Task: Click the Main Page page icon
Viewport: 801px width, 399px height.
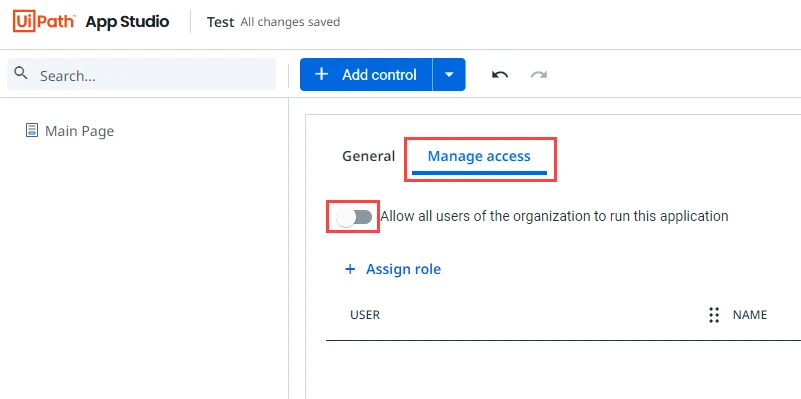Action: click(x=32, y=131)
